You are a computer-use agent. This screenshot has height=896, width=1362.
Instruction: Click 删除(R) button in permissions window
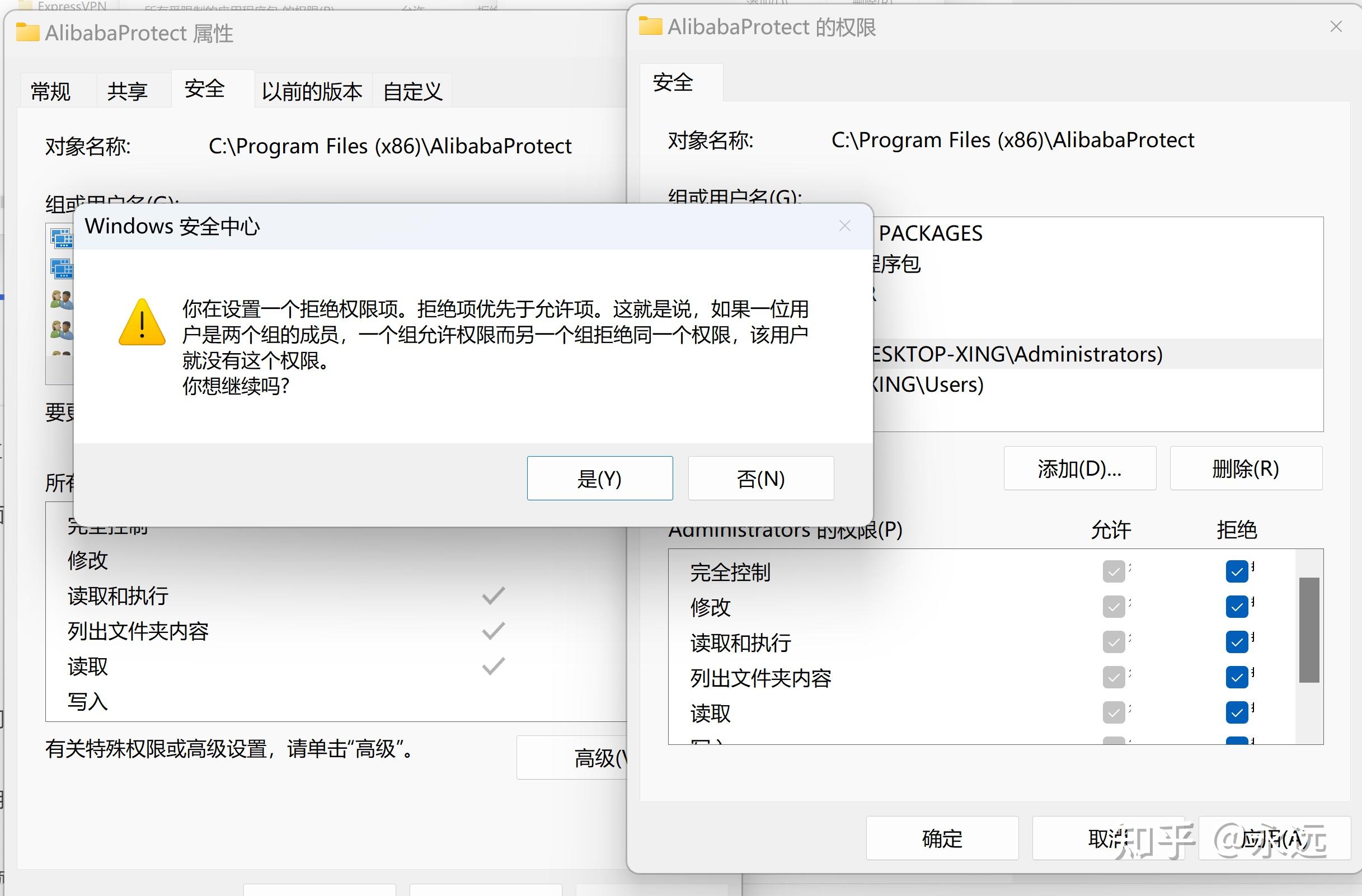(x=1245, y=468)
